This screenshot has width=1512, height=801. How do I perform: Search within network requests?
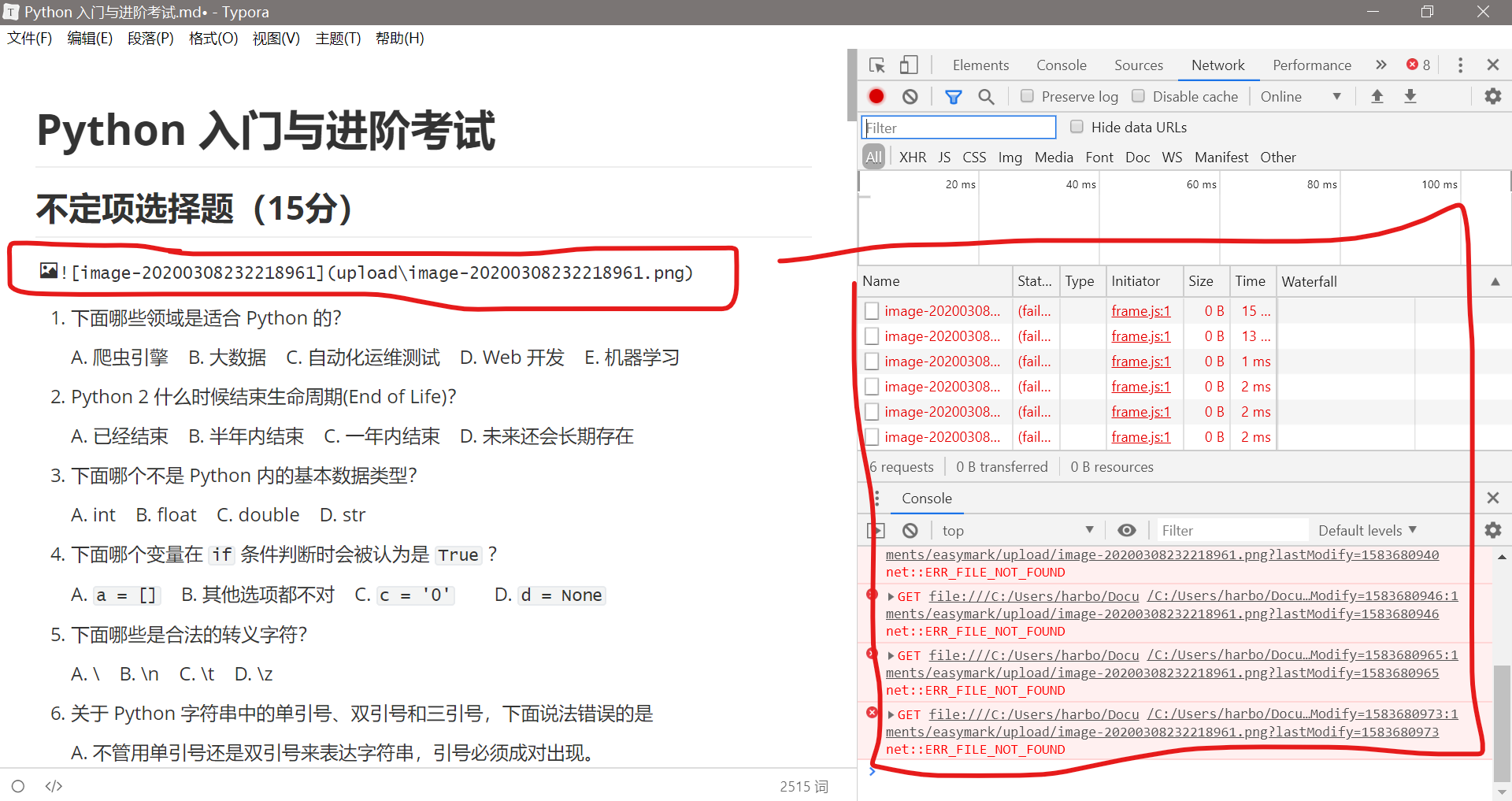point(986,96)
